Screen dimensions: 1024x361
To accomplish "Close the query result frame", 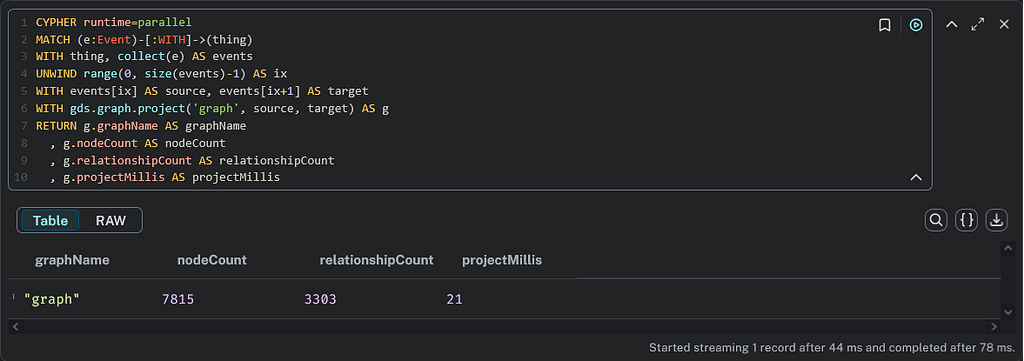I will tap(1004, 25).
